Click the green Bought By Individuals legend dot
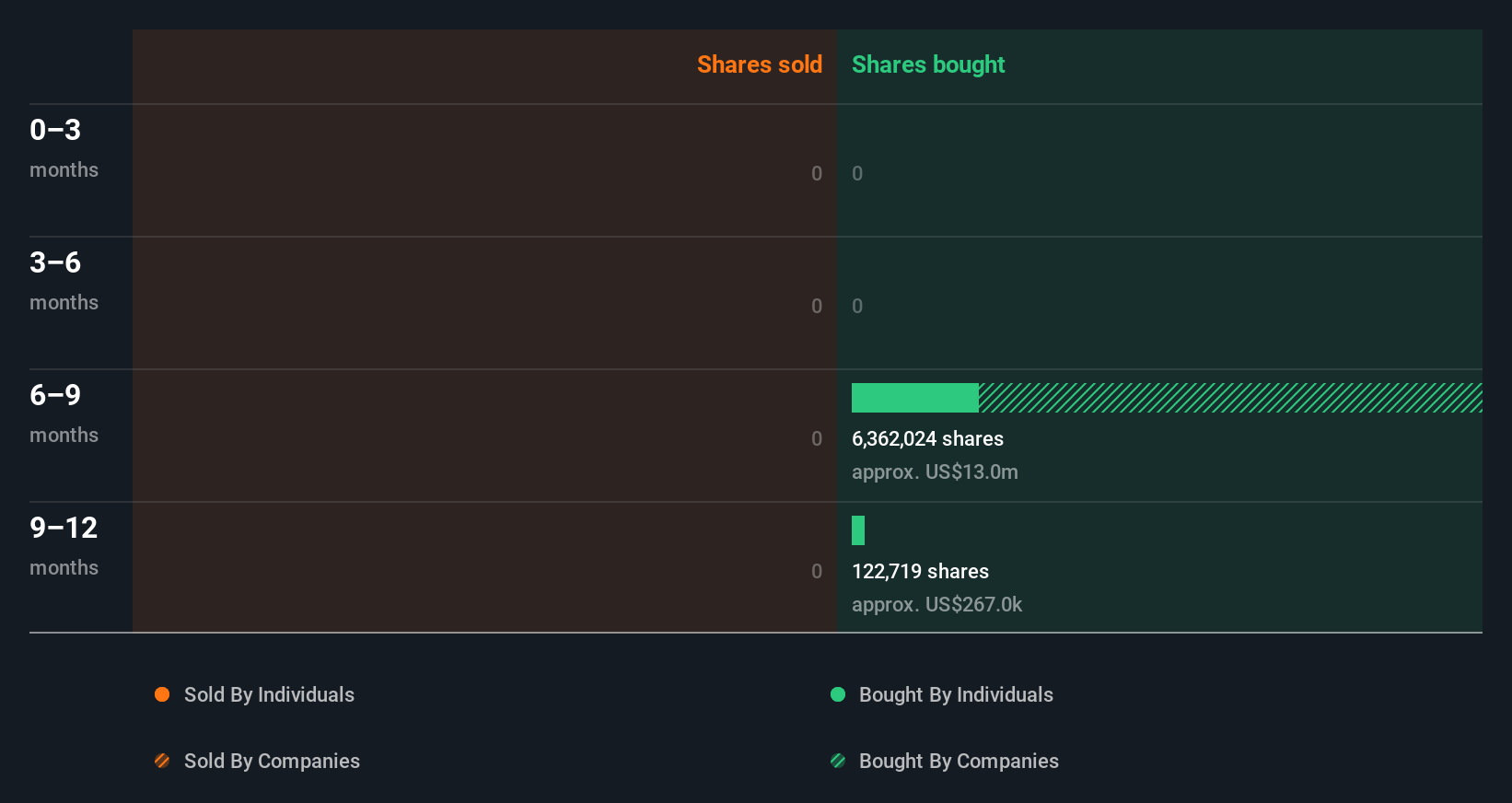The height and width of the screenshot is (803, 1512). pos(838,694)
